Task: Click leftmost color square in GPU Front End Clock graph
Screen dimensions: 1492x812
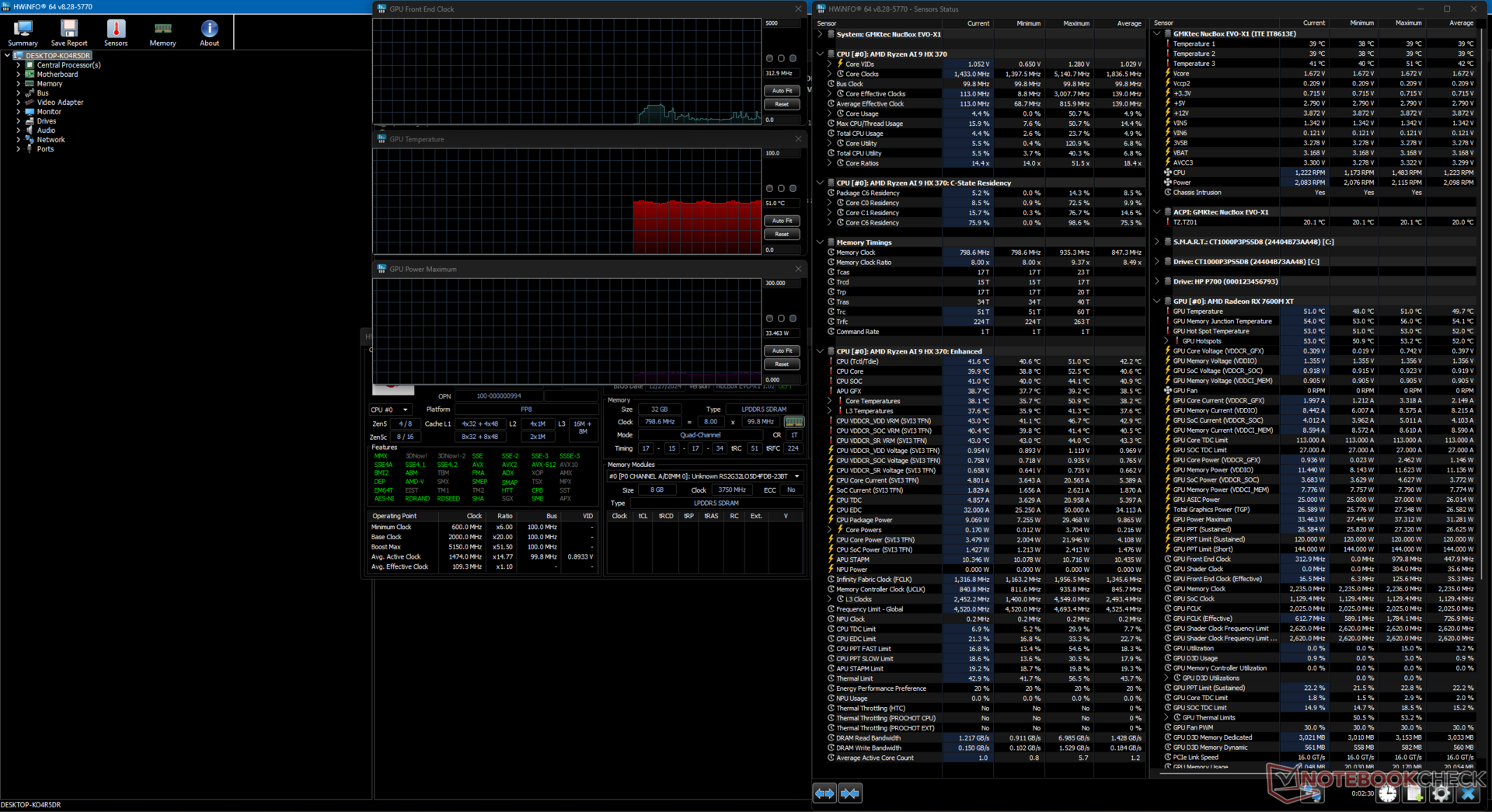Action: [x=770, y=58]
